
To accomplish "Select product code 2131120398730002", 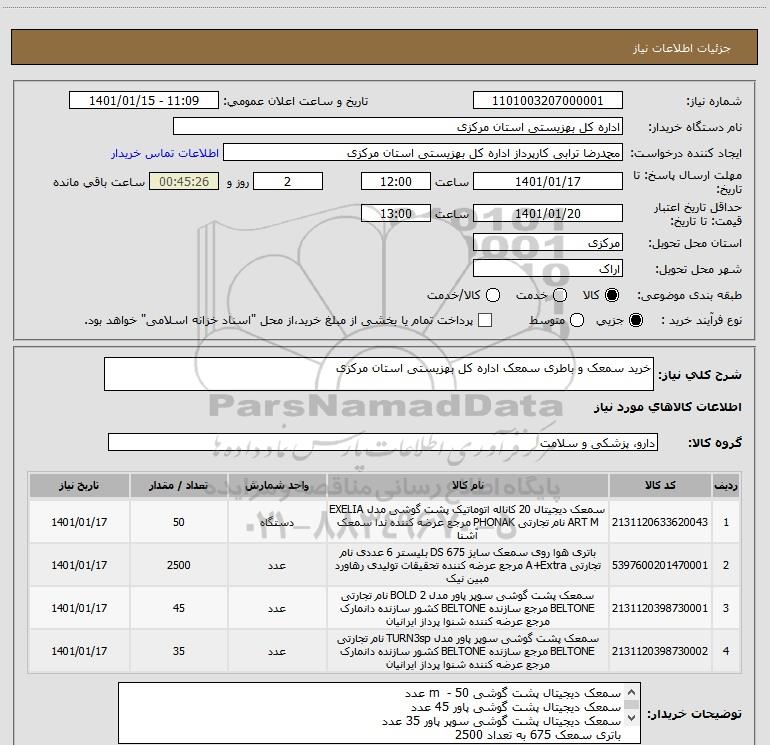I will point(660,651).
